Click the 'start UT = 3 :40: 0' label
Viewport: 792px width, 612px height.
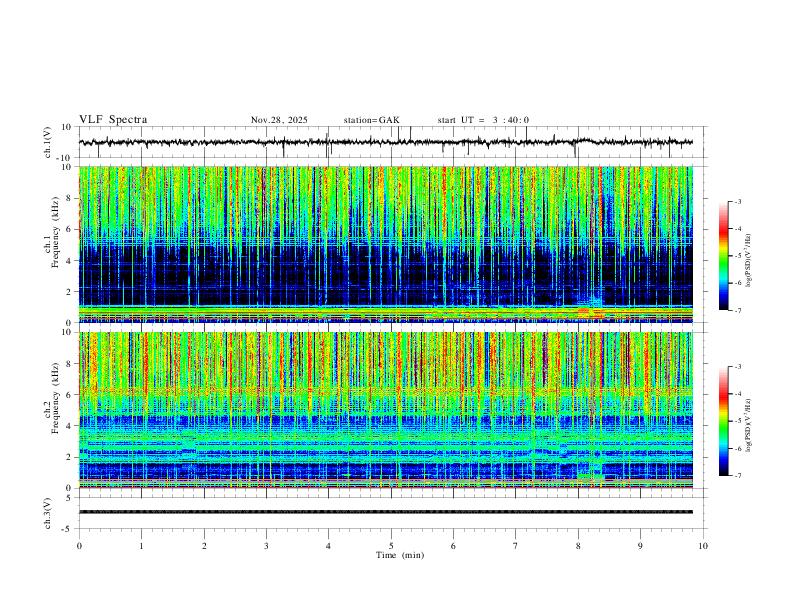[483, 120]
